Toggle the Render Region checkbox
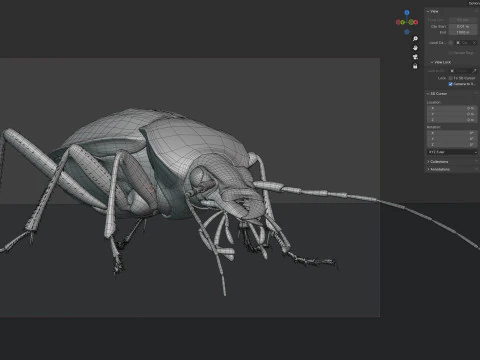Viewport: 480px width, 360px height. coord(451,53)
